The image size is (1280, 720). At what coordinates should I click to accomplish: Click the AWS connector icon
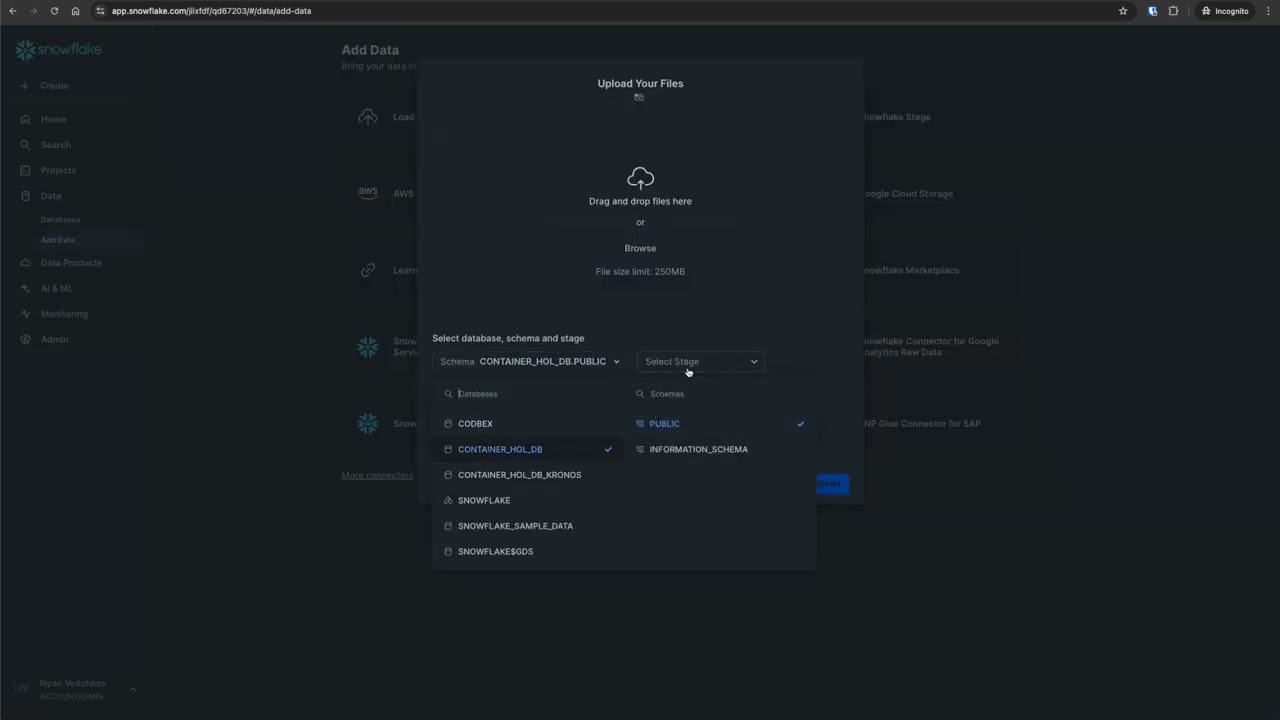[x=368, y=193]
